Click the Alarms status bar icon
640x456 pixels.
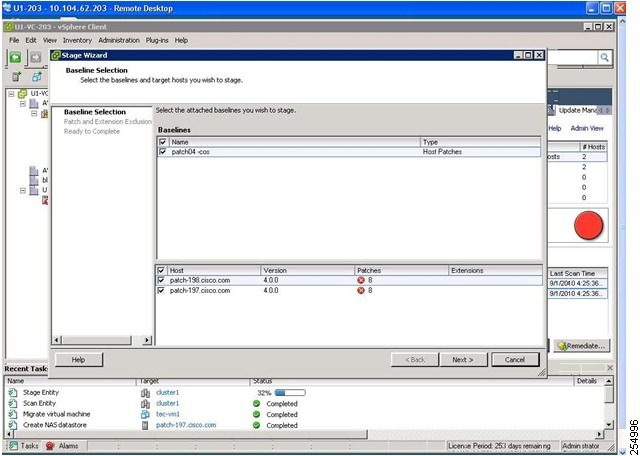tap(50, 446)
